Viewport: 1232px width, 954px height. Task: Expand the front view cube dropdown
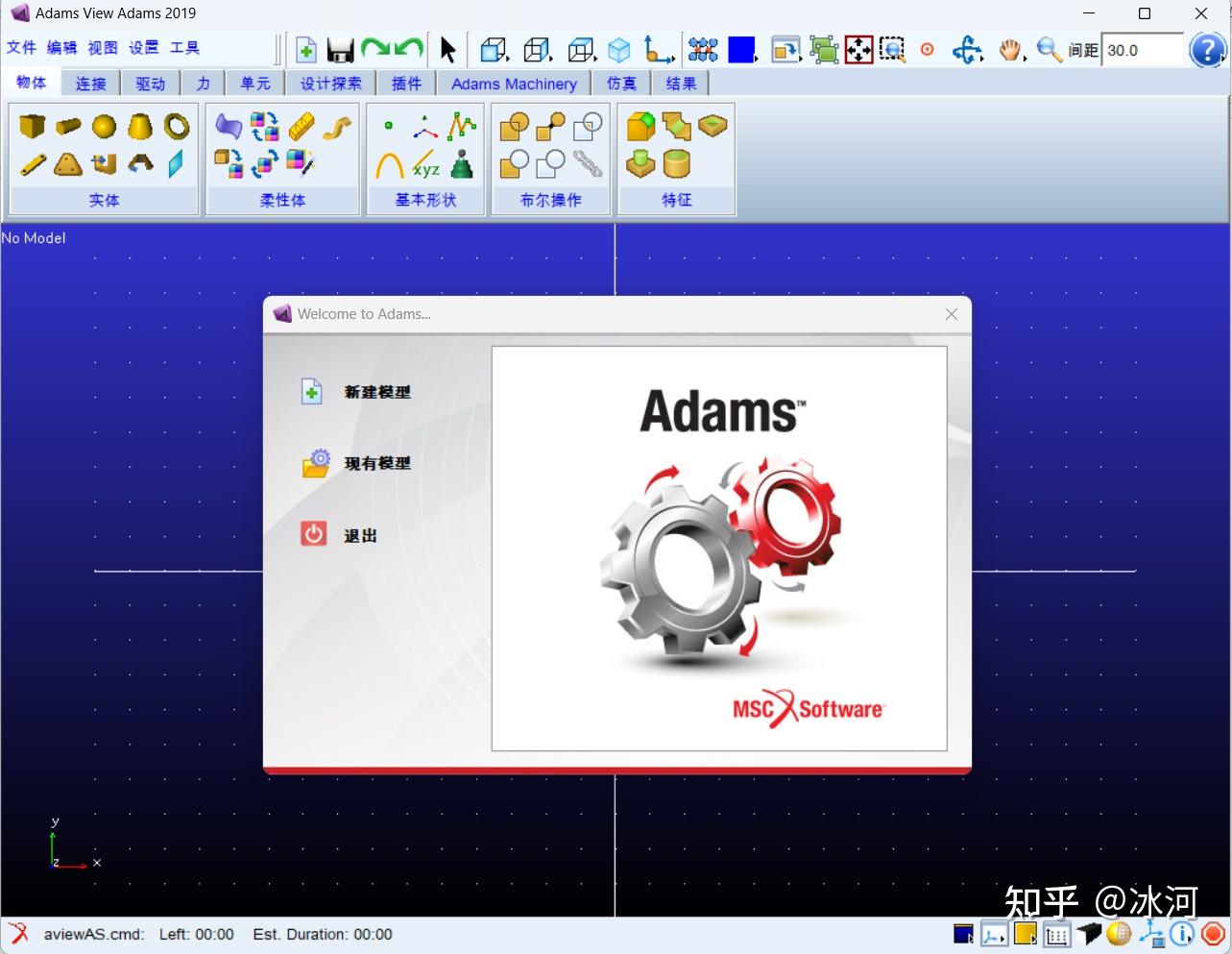click(x=495, y=50)
